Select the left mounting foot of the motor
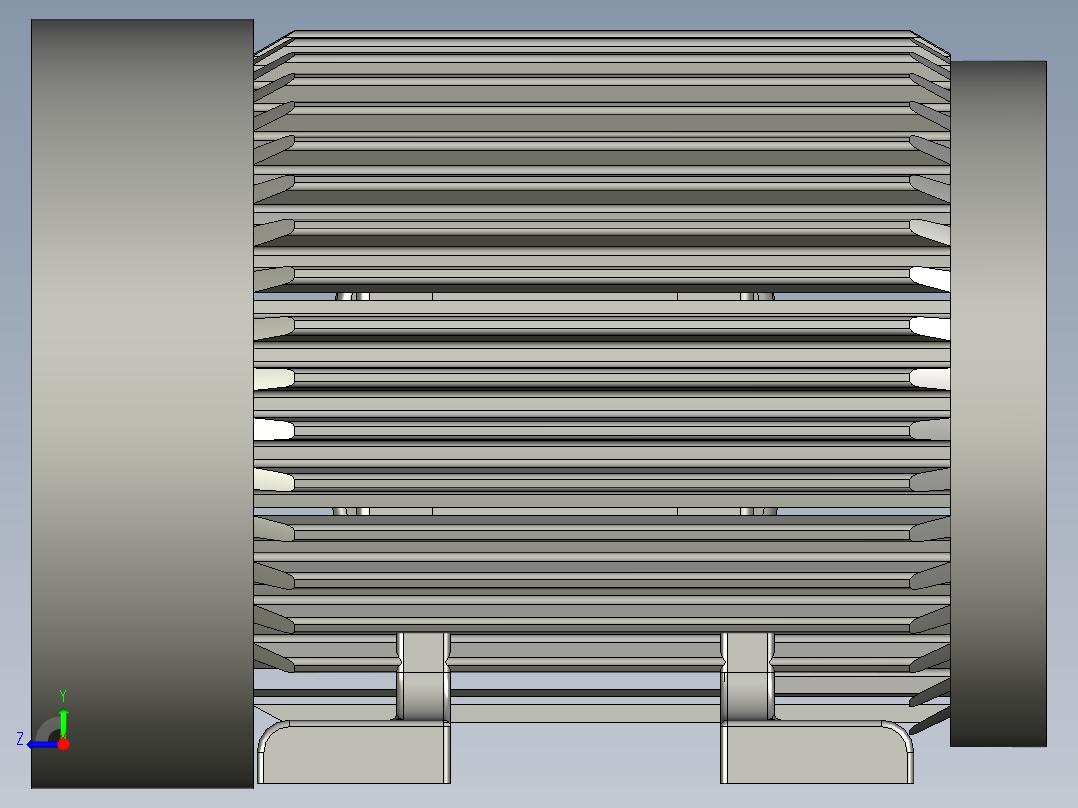 click(354, 752)
